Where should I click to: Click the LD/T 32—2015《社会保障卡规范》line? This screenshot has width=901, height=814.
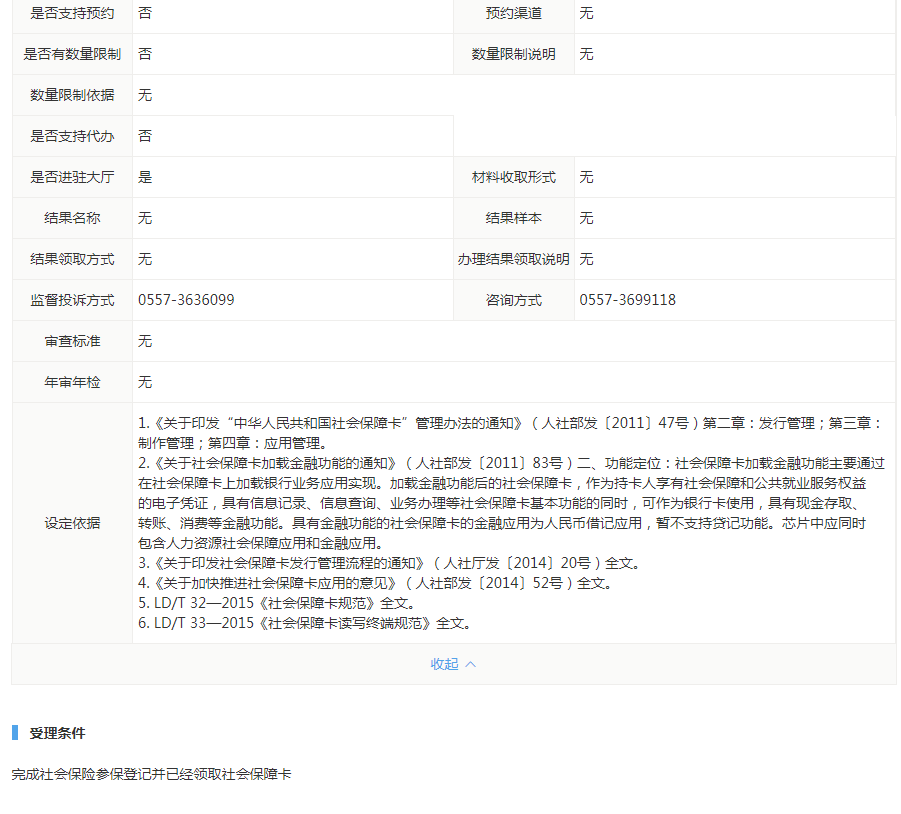pos(276,604)
